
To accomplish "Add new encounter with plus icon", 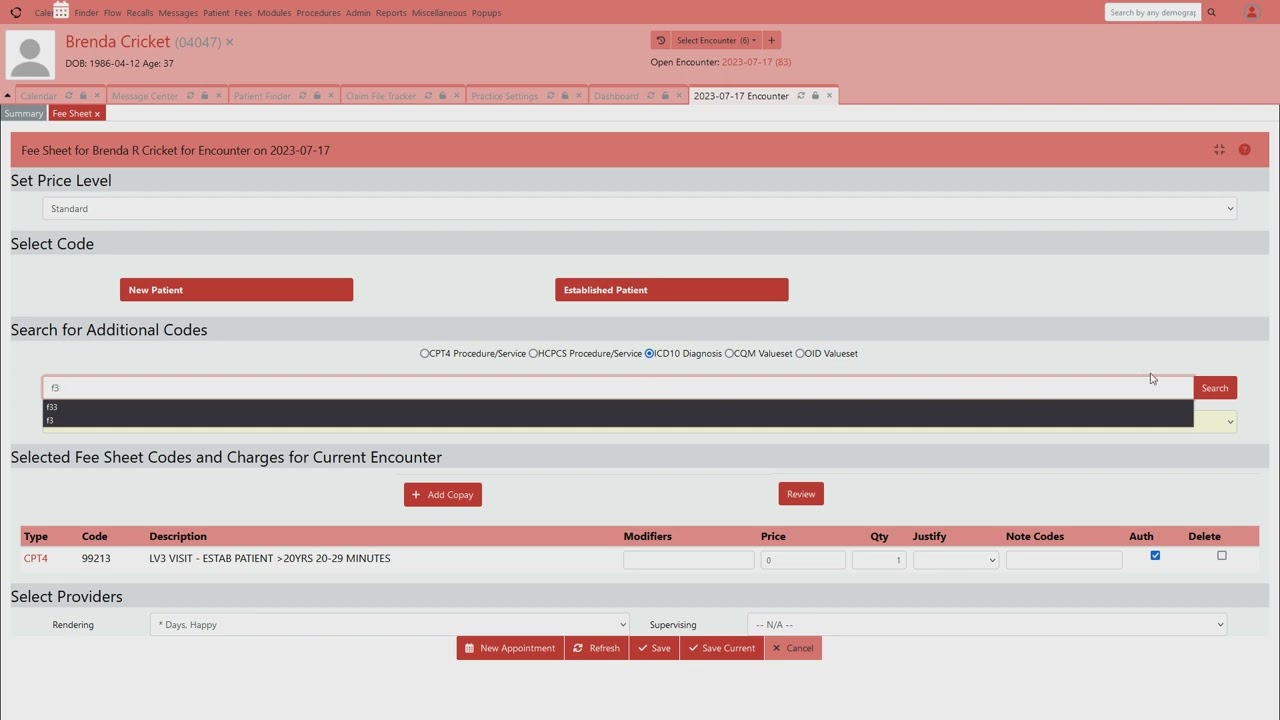I will coord(771,40).
